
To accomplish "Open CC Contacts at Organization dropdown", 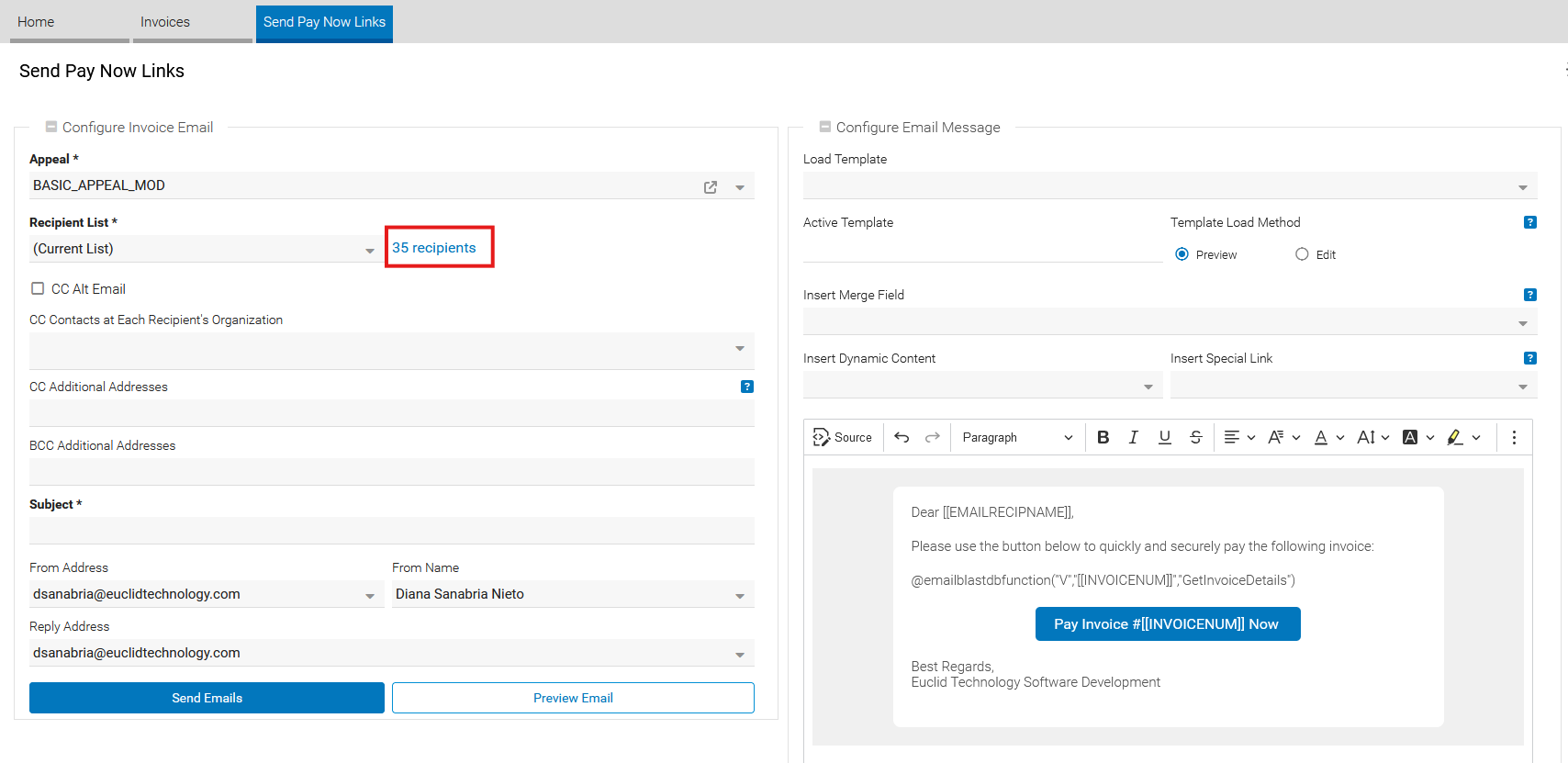I will click(740, 348).
